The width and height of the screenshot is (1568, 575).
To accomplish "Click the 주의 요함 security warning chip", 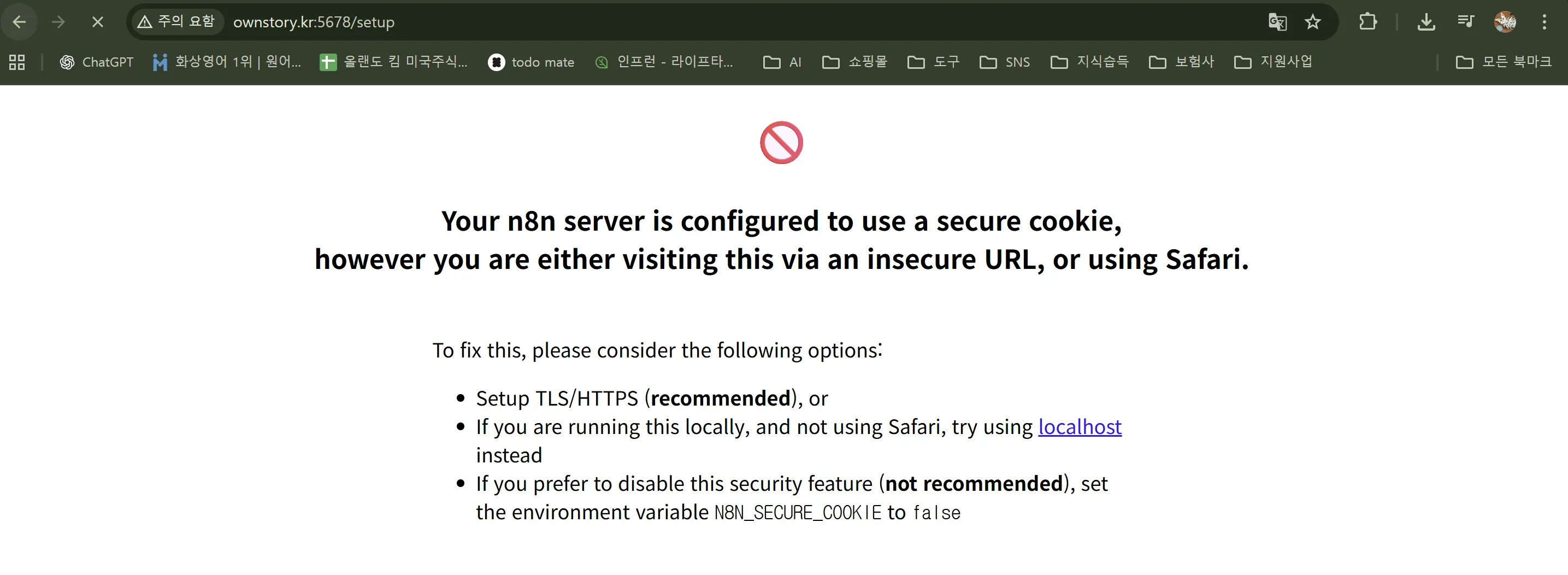I will [x=176, y=22].
